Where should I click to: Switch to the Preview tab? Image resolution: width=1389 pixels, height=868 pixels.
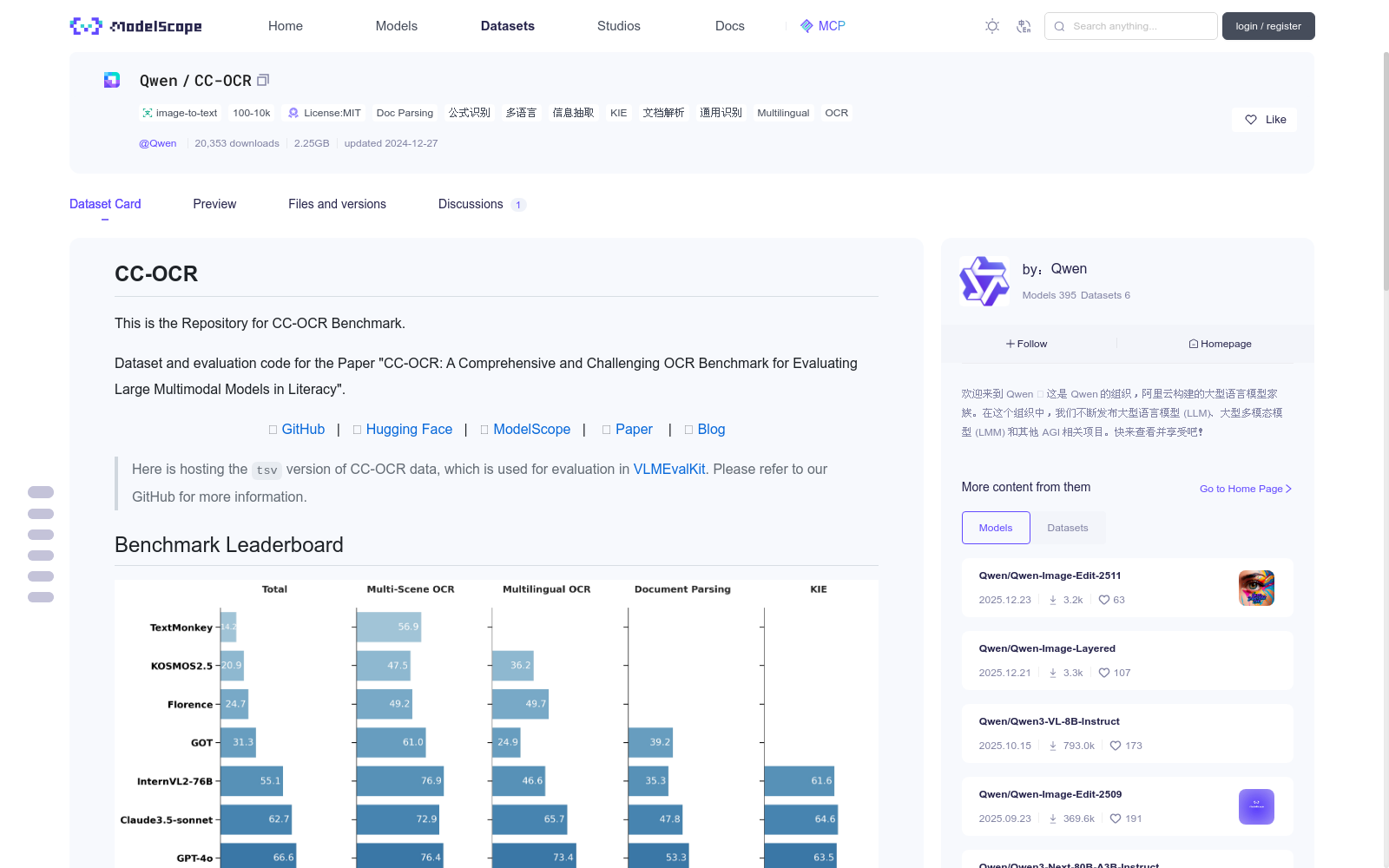pos(214,204)
